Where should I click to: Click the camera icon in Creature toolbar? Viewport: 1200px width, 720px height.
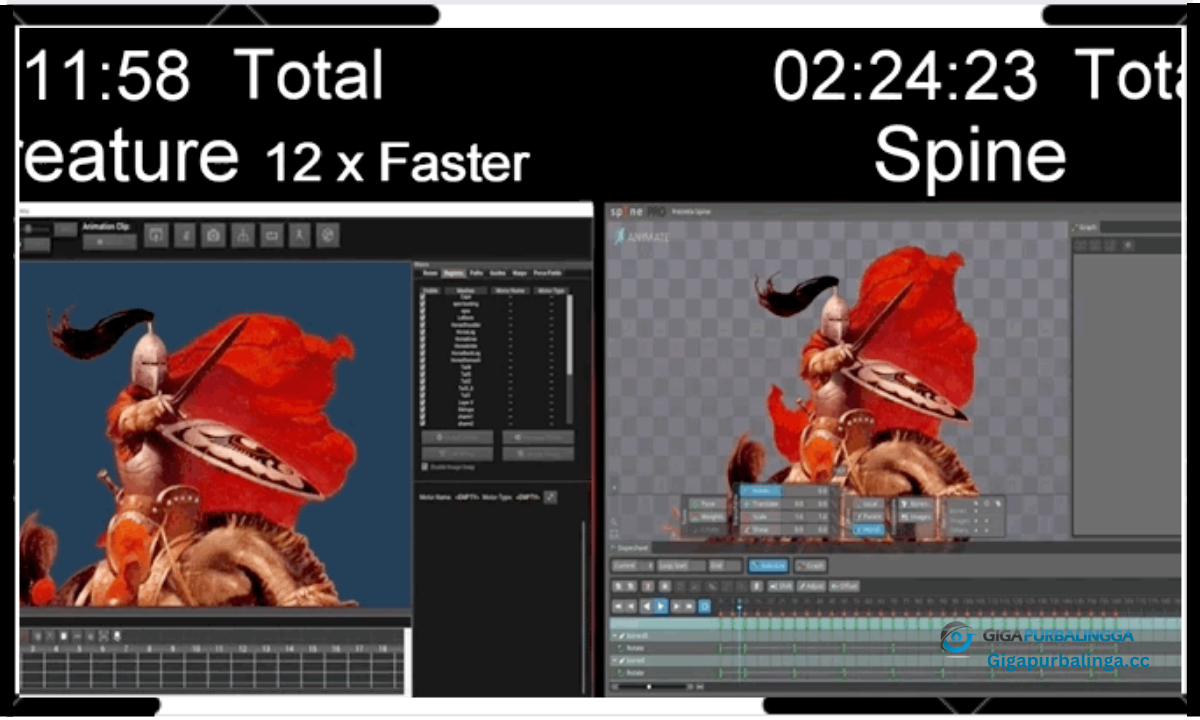(213, 236)
